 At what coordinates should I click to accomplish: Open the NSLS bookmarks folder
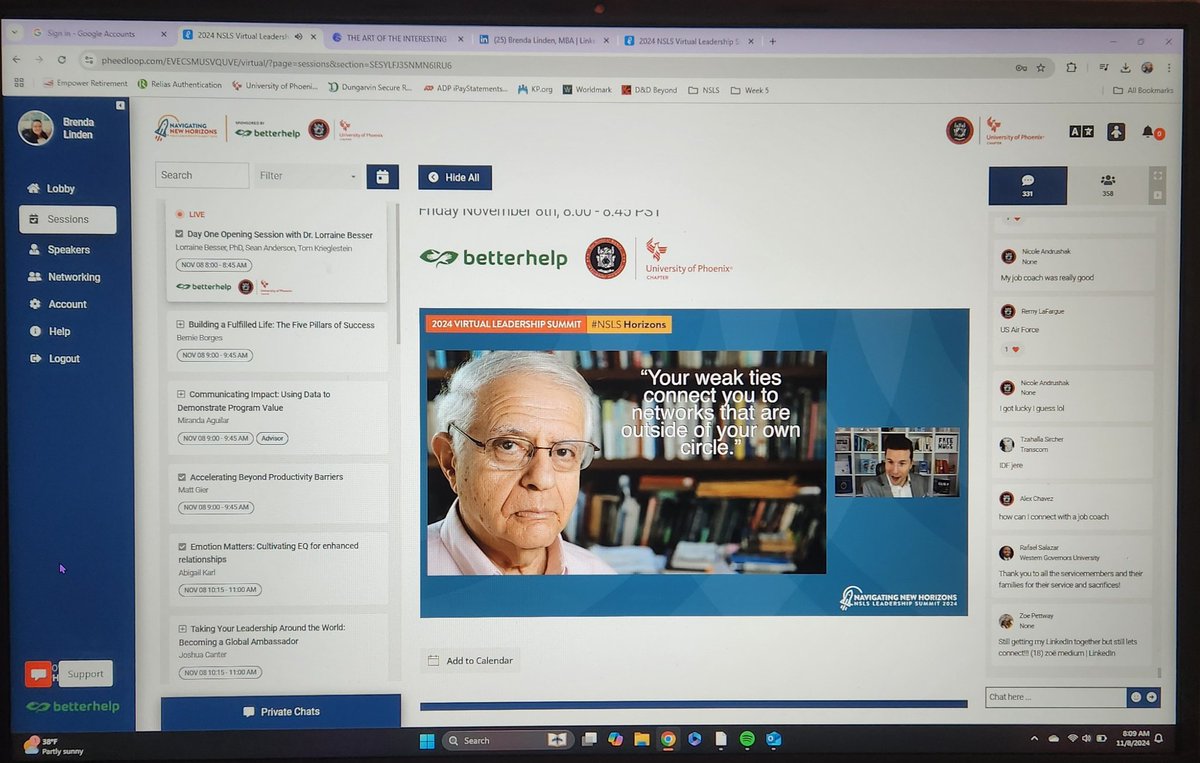(704, 90)
